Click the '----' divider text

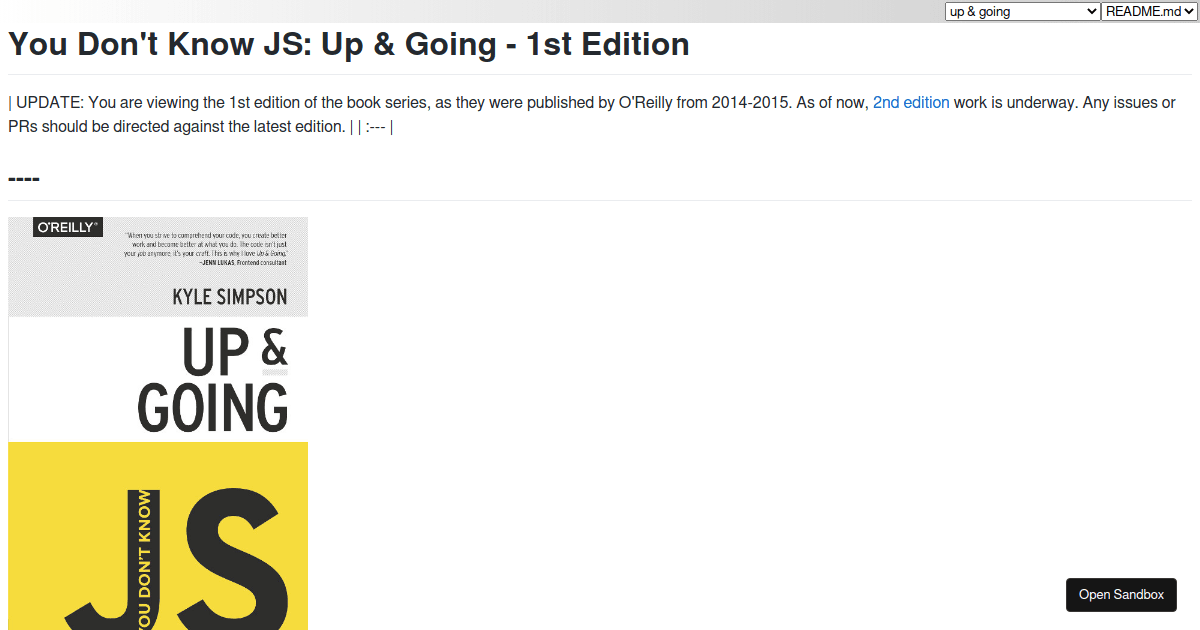tap(23, 177)
